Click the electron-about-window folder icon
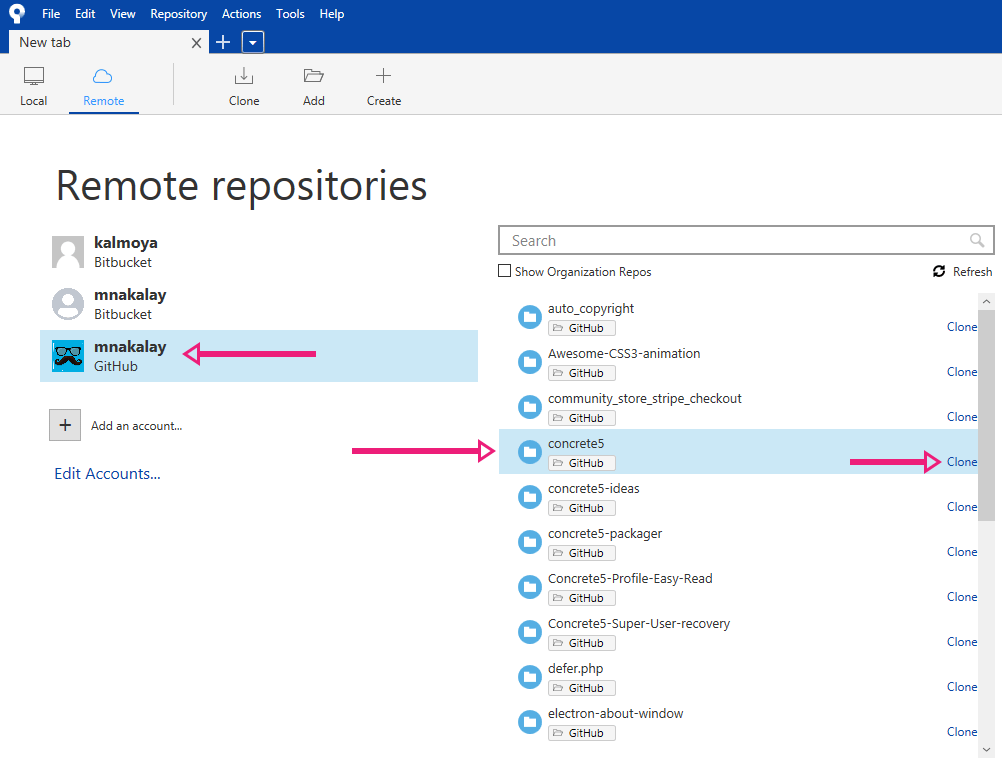 pos(529,722)
